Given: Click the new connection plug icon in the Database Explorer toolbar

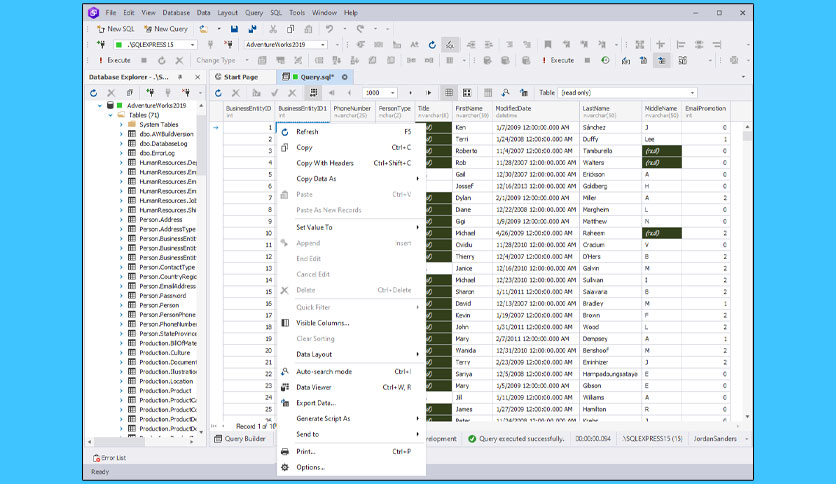Looking at the screenshot, I should (x=150, y=93).
